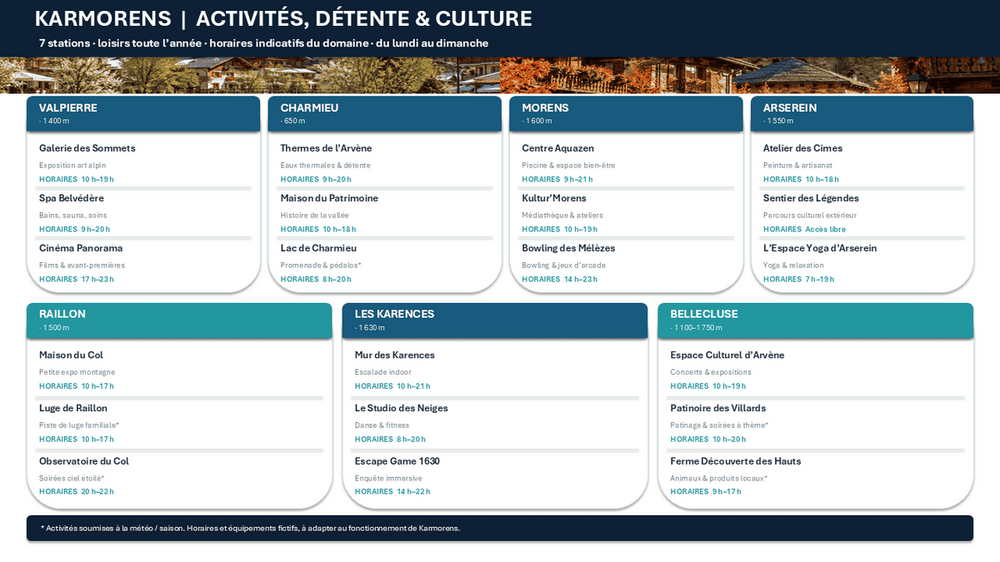The width and height of the screenshot is (1000, 562).
Task: Click 'Piste de luge familiale*' description
Action: (x=79, y=425)
